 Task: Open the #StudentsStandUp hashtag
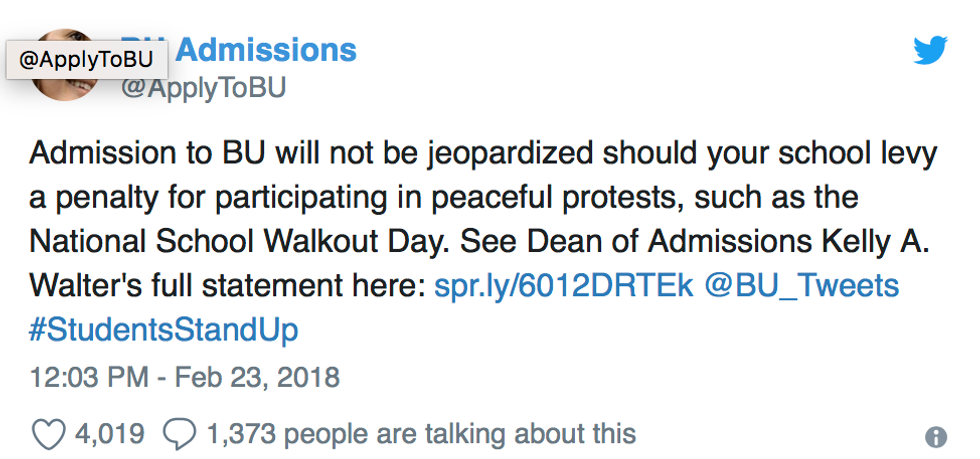164,329
